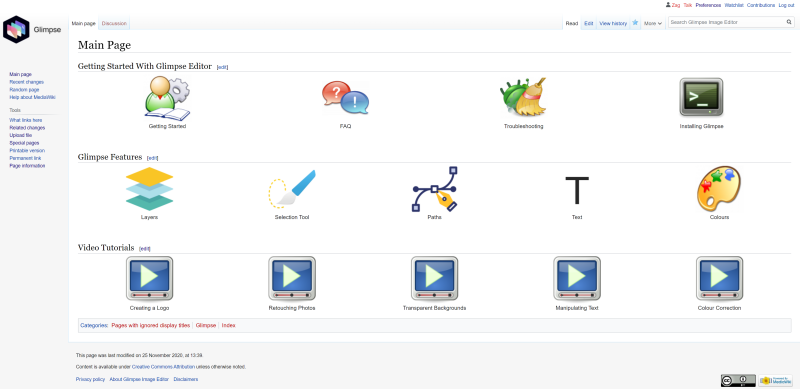Screen dimensions: 800x389
Task: Open the Privacy policy footer link
Action: tap(90, 379)
